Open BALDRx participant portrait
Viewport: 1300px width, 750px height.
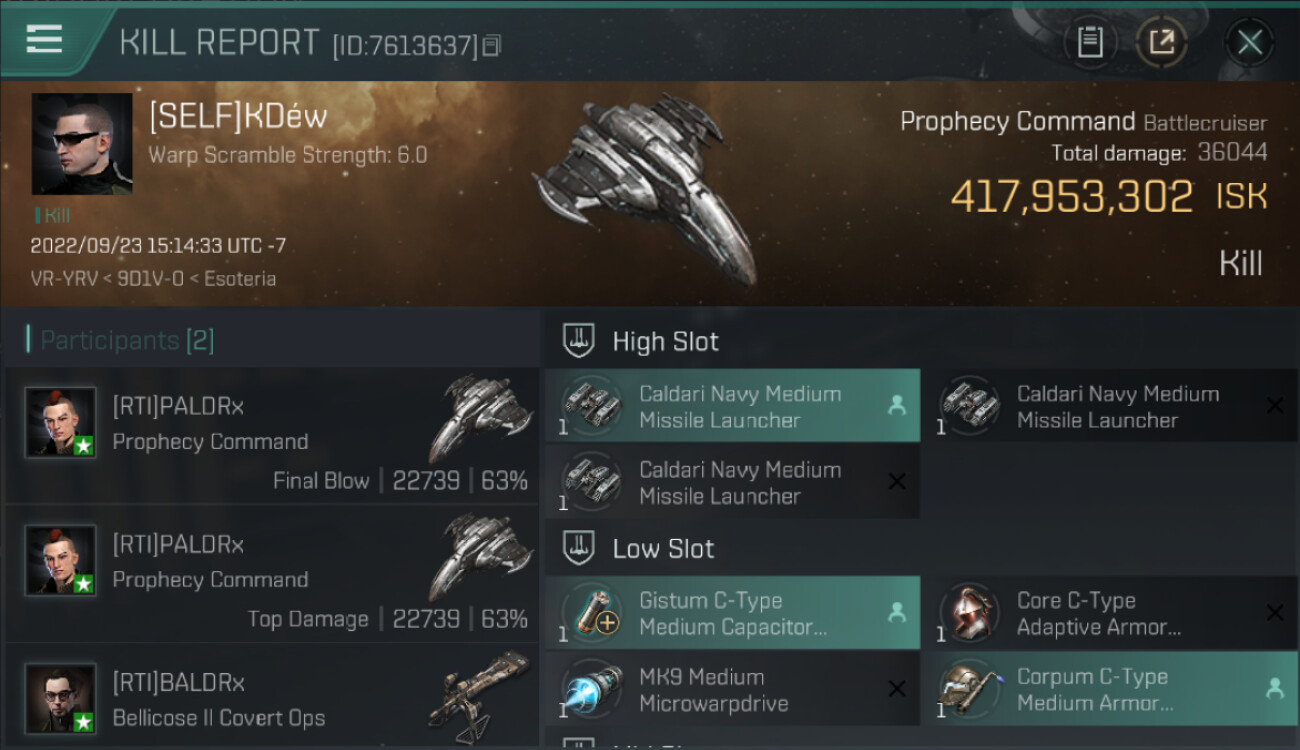coord(60,698)
